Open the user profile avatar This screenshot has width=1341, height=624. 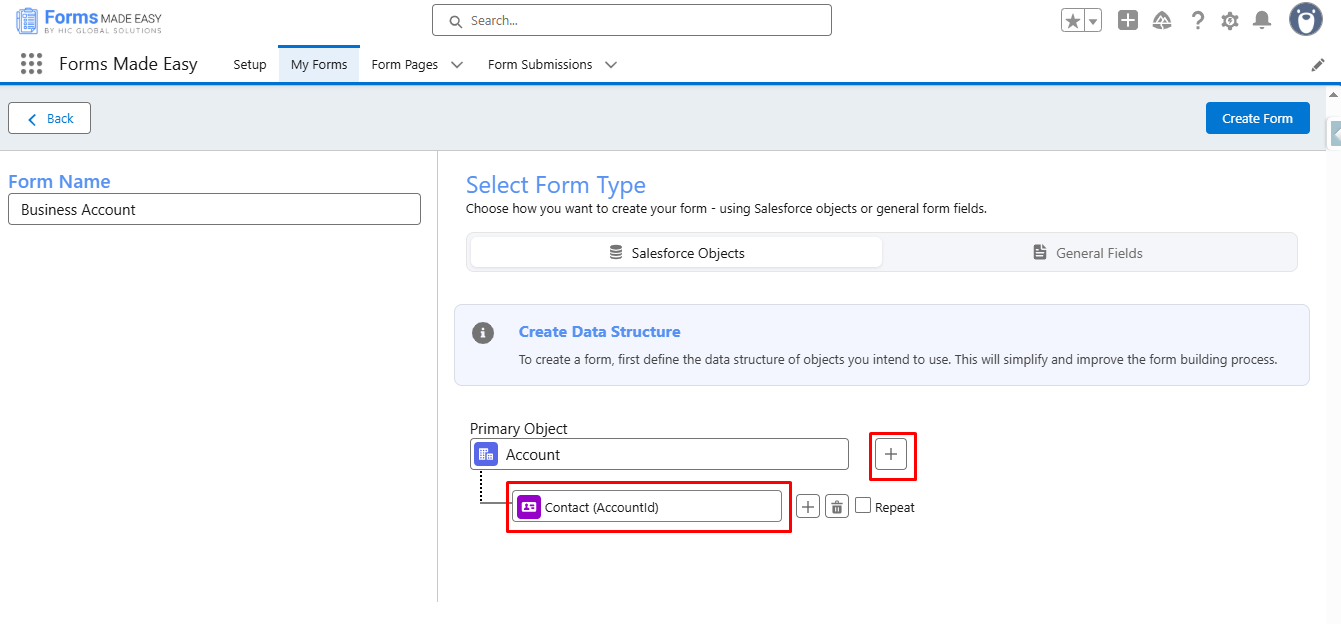pyautogui.click(x=1305, y=20)
